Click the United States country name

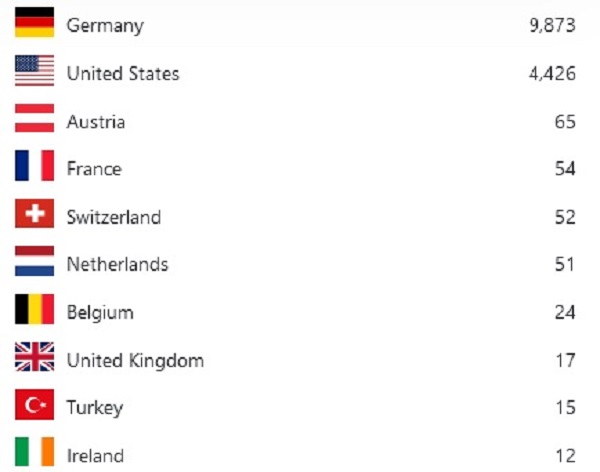pos(123,73)
